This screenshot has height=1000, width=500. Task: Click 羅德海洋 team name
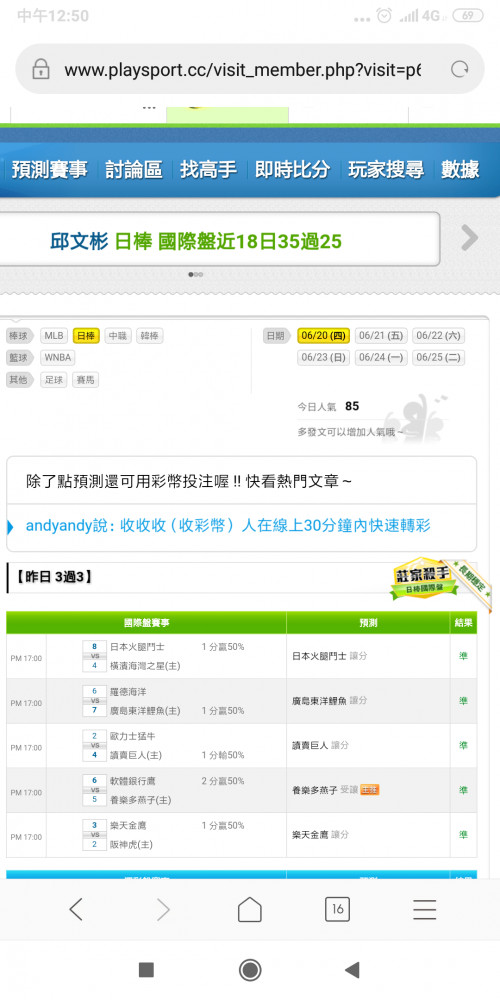[x=128, y=691]
